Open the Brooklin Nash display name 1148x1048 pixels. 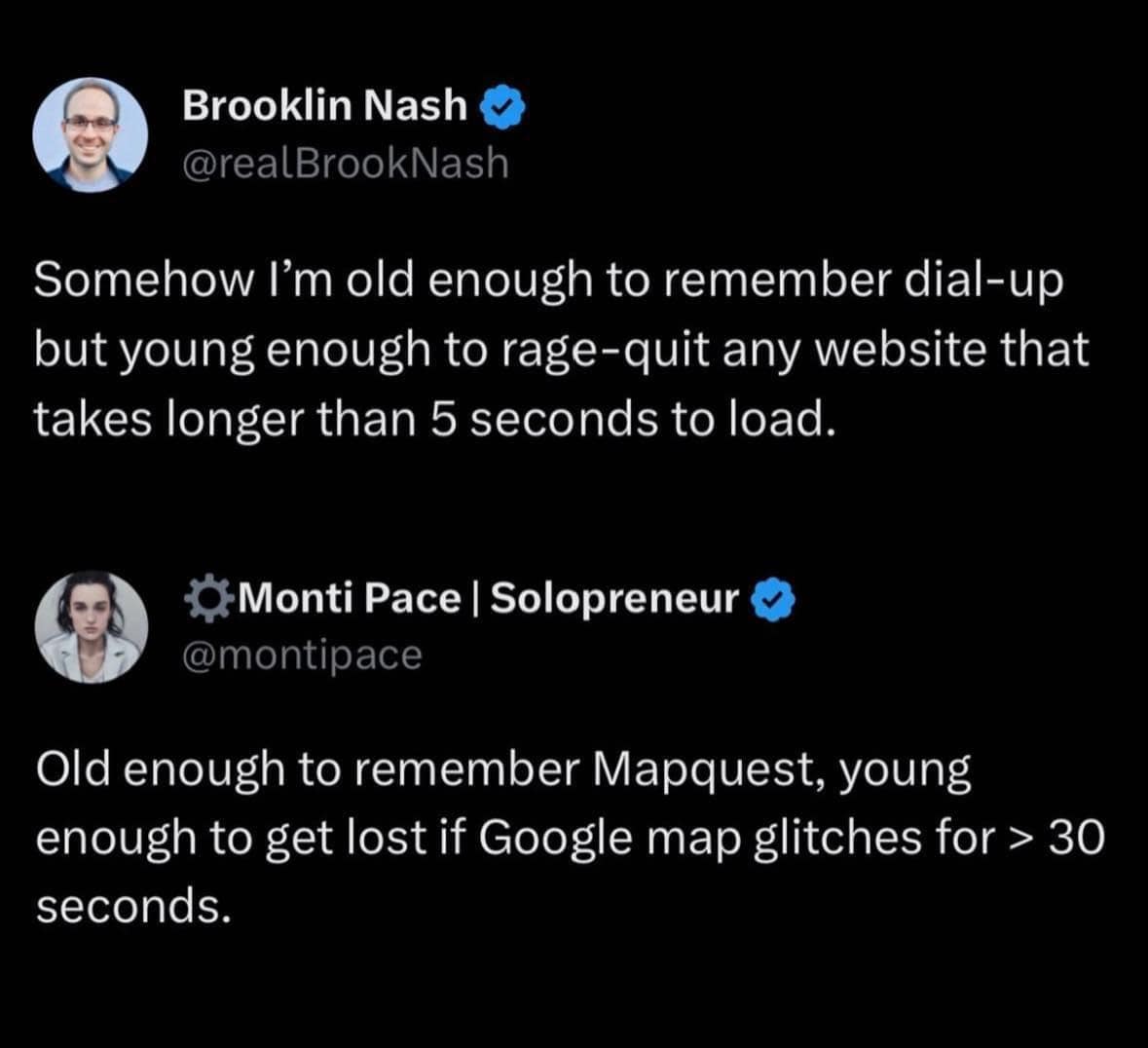tap(324, 105)
